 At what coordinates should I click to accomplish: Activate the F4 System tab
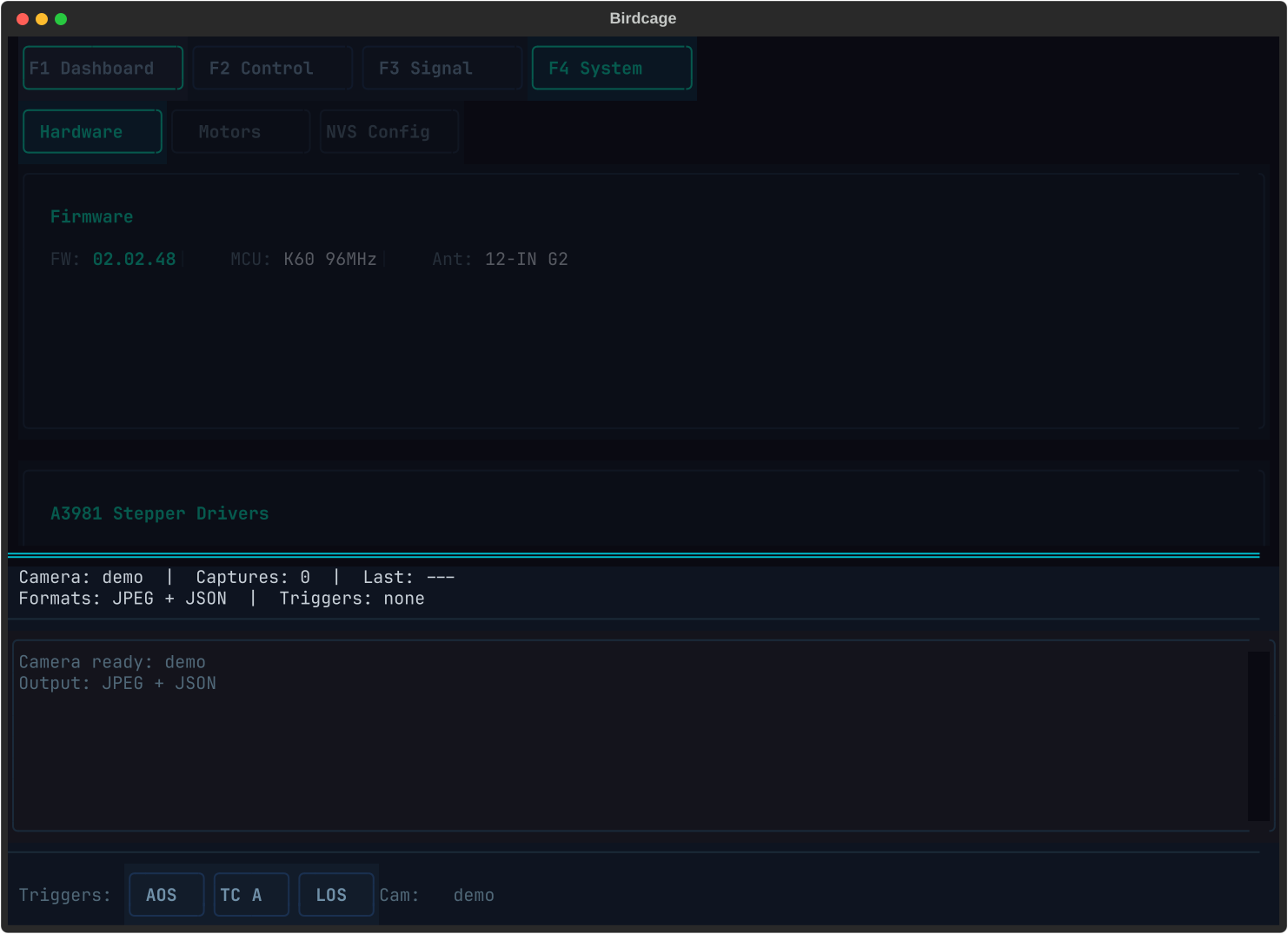tap(611, 68)
